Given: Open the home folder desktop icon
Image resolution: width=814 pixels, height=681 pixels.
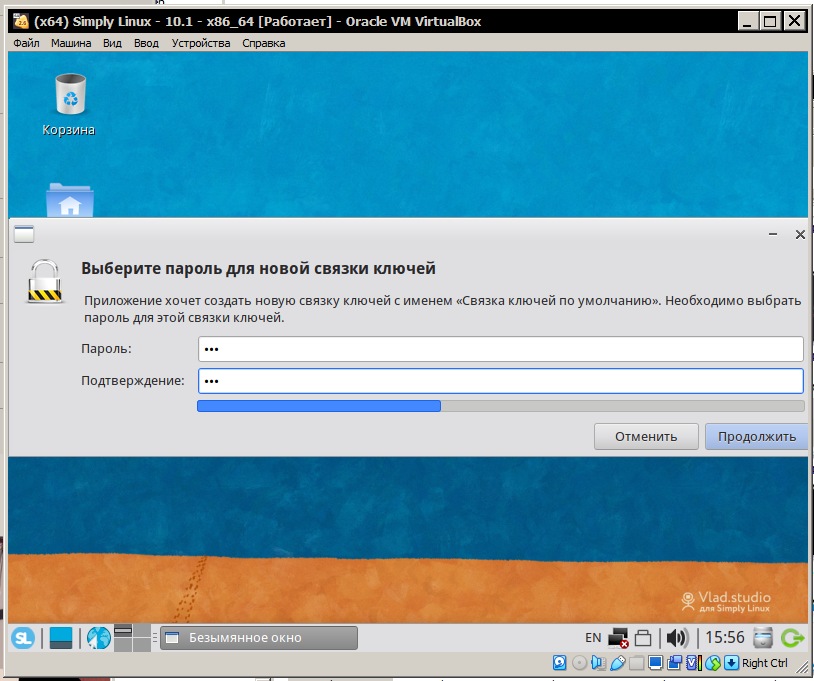Looking at the screenshot, I should coord(70,200).
